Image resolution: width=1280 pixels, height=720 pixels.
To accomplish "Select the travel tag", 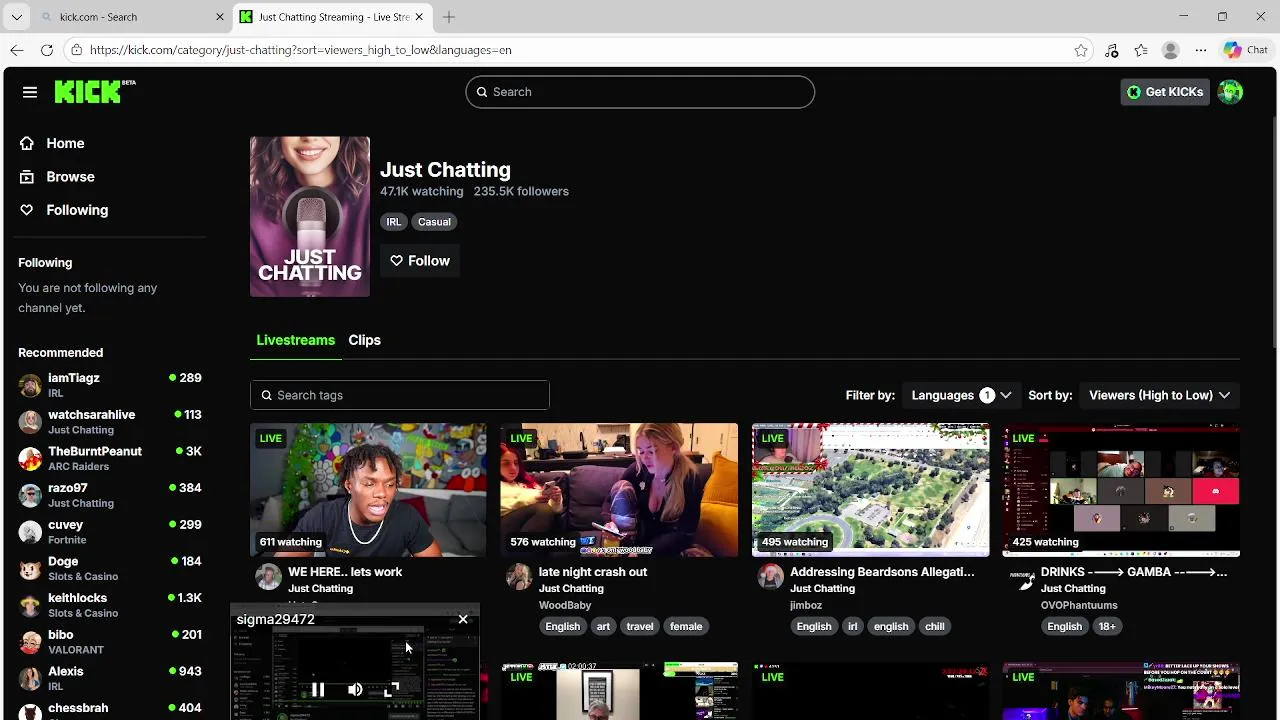I will coord(640,626).
